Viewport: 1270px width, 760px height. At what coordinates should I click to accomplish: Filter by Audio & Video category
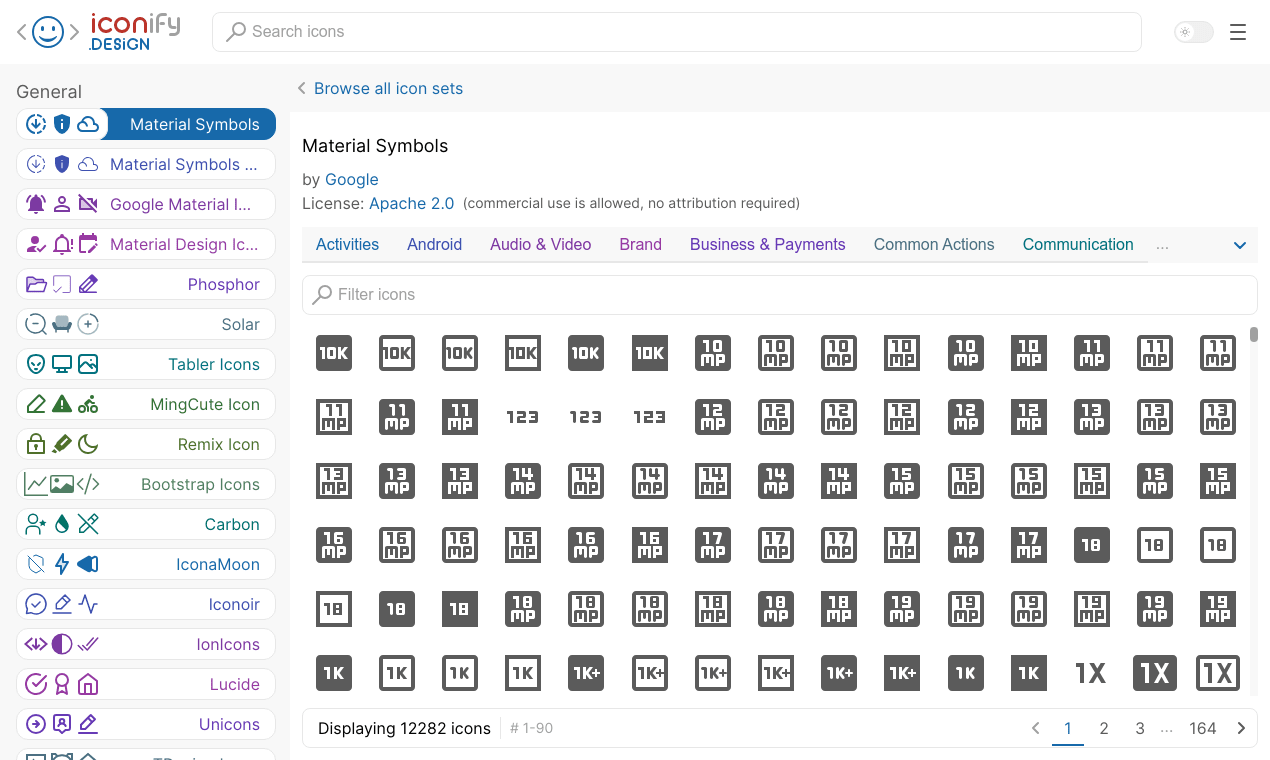(x=540, y=244)
